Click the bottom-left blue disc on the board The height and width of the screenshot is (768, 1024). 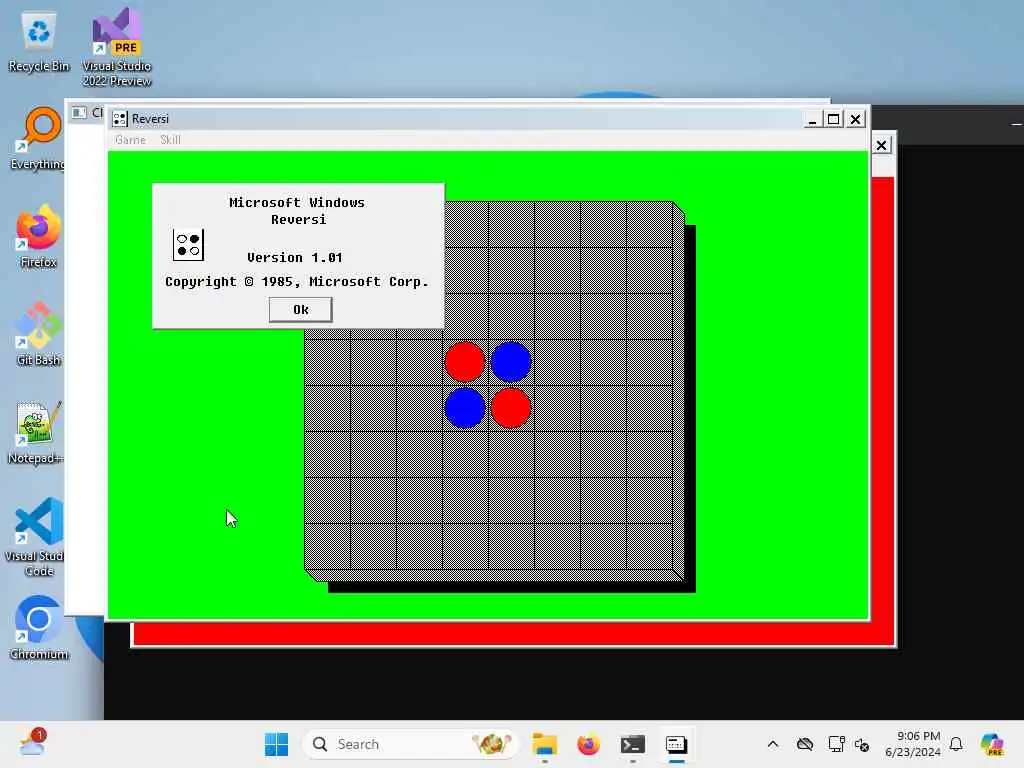465,408
